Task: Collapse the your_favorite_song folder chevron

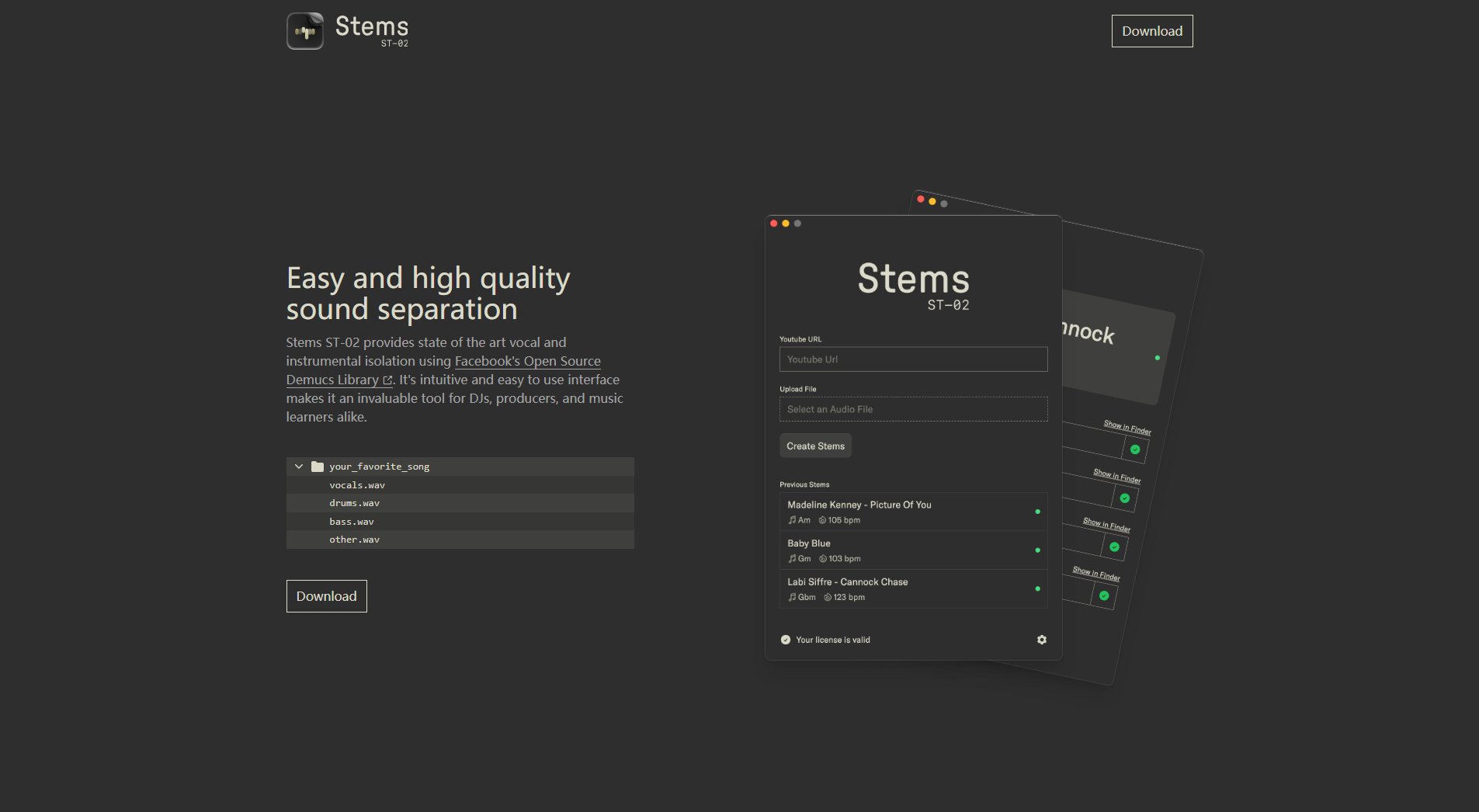Action: click(299, 467)
